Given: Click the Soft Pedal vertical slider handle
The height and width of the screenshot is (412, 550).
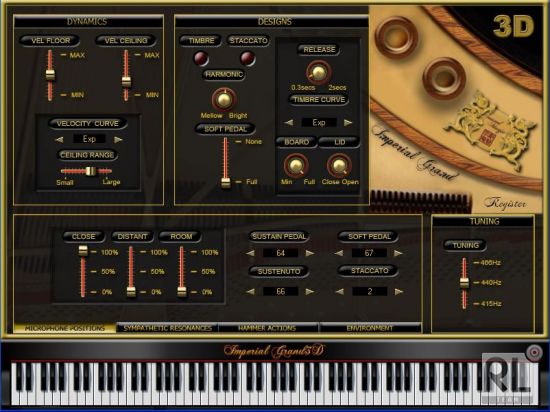Looking at the screenshot, I should click(226, 183).
